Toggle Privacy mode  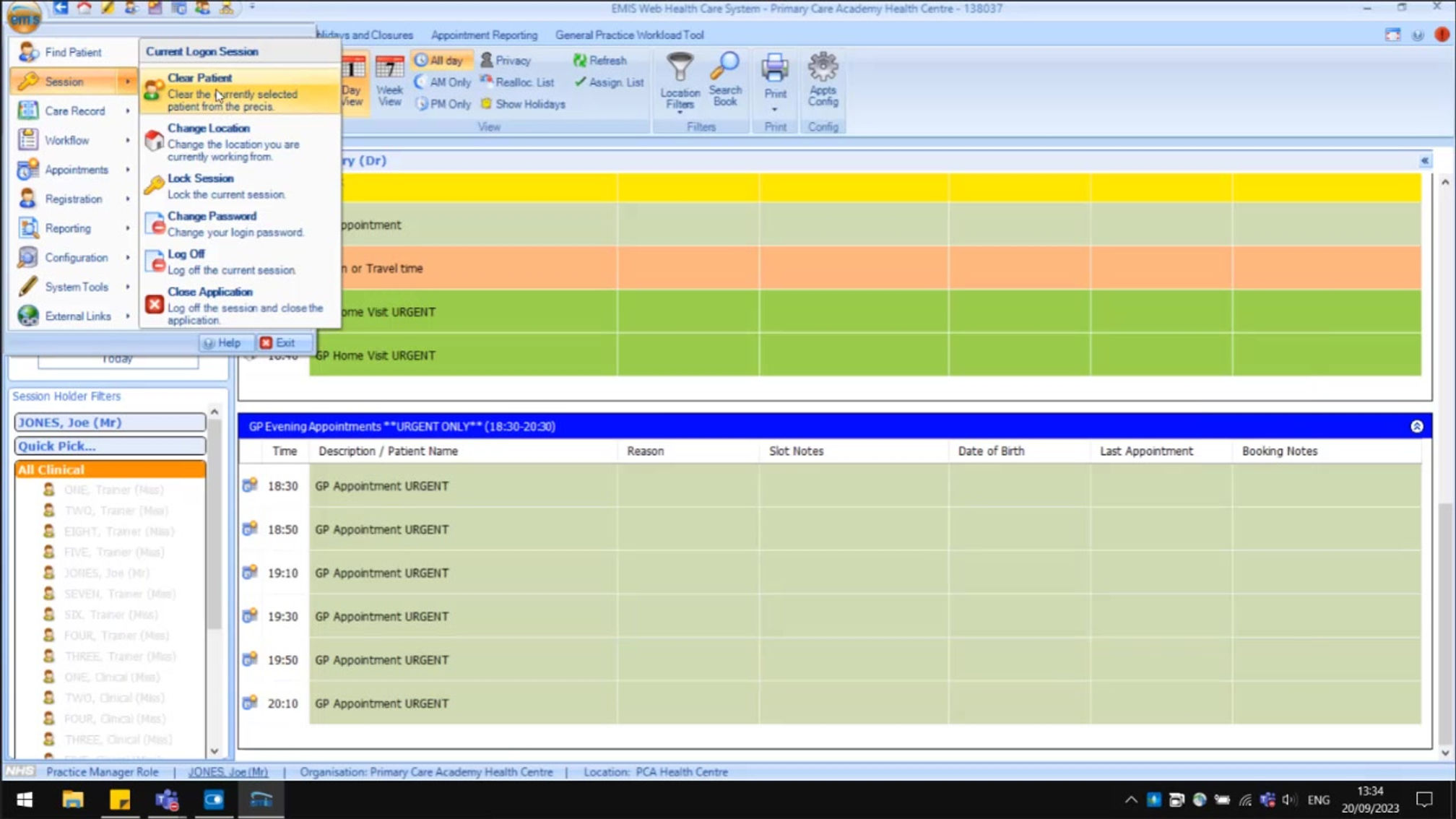pyautogui.click(x=506, y=61)
